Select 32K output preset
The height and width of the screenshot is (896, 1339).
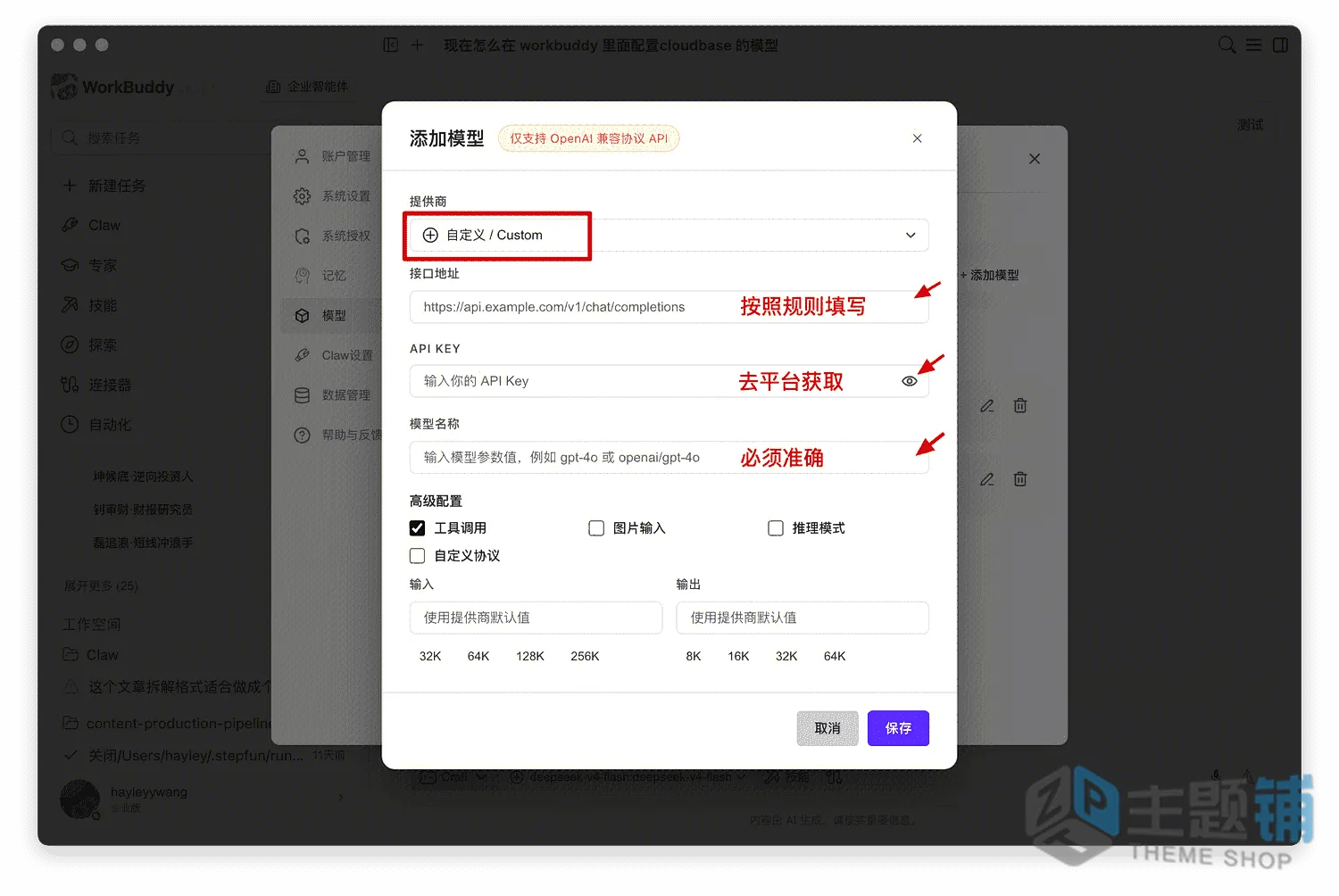786,656
